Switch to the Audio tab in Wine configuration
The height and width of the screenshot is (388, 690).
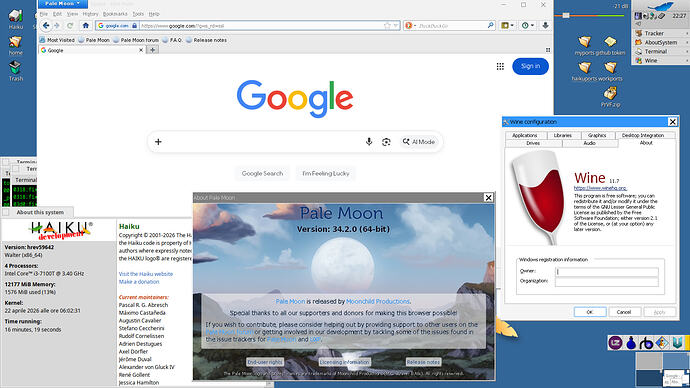point(589,143)
